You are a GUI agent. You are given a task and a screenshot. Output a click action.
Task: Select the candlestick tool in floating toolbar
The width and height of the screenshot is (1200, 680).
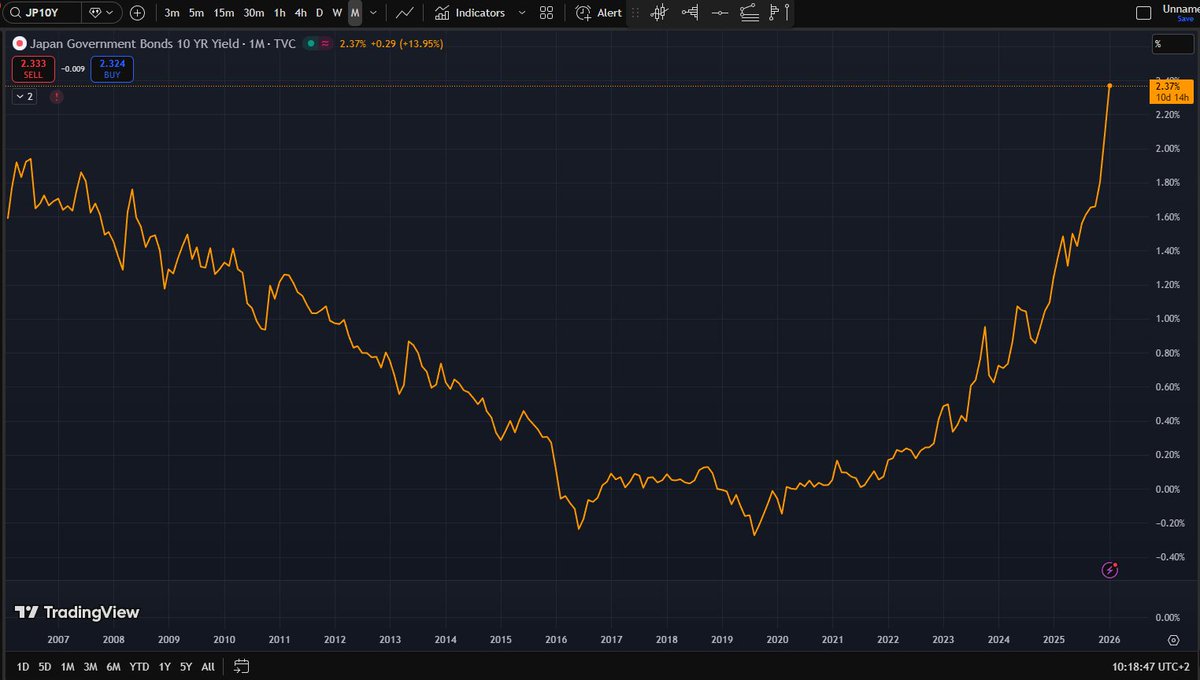click(659, 13)
